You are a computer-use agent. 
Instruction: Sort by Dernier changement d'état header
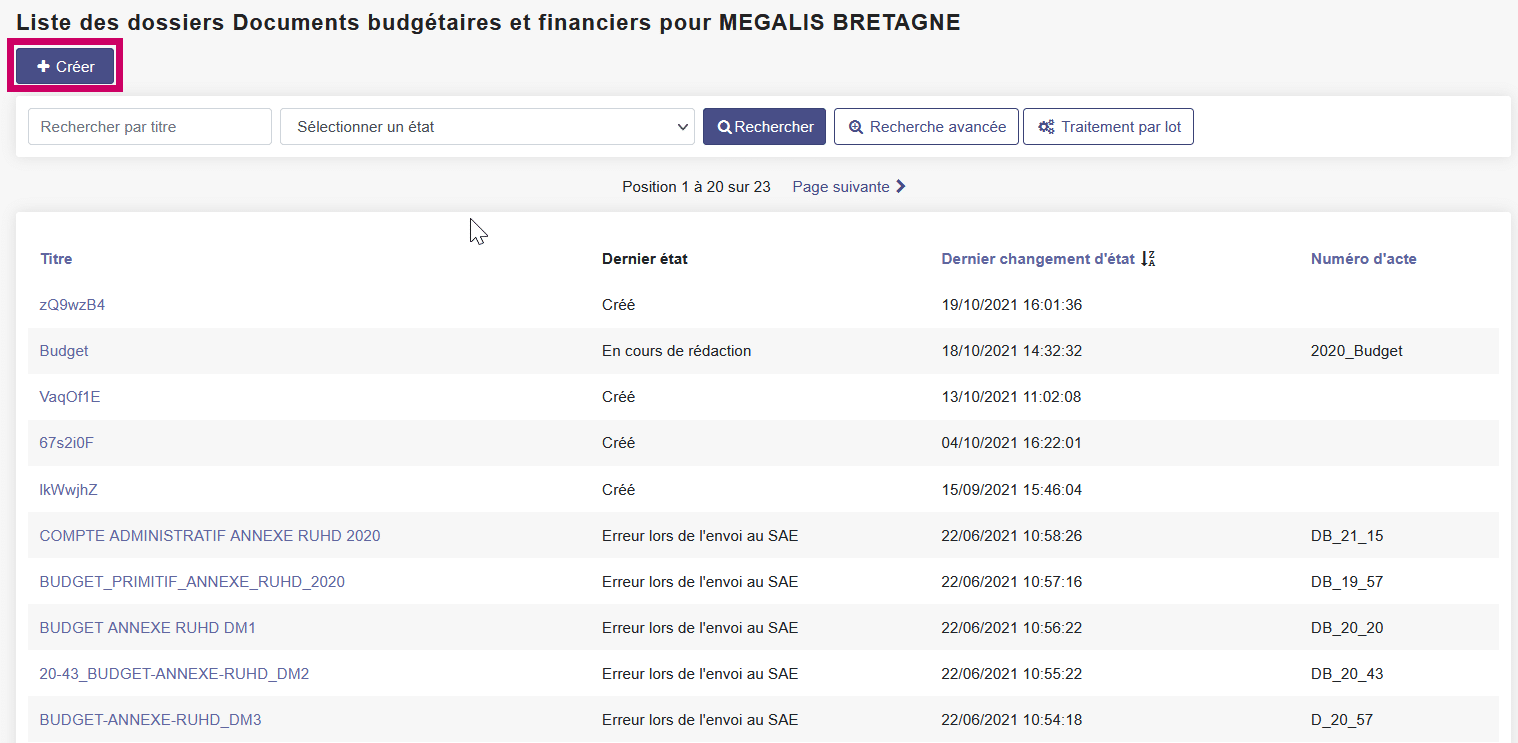point(1038,259)
